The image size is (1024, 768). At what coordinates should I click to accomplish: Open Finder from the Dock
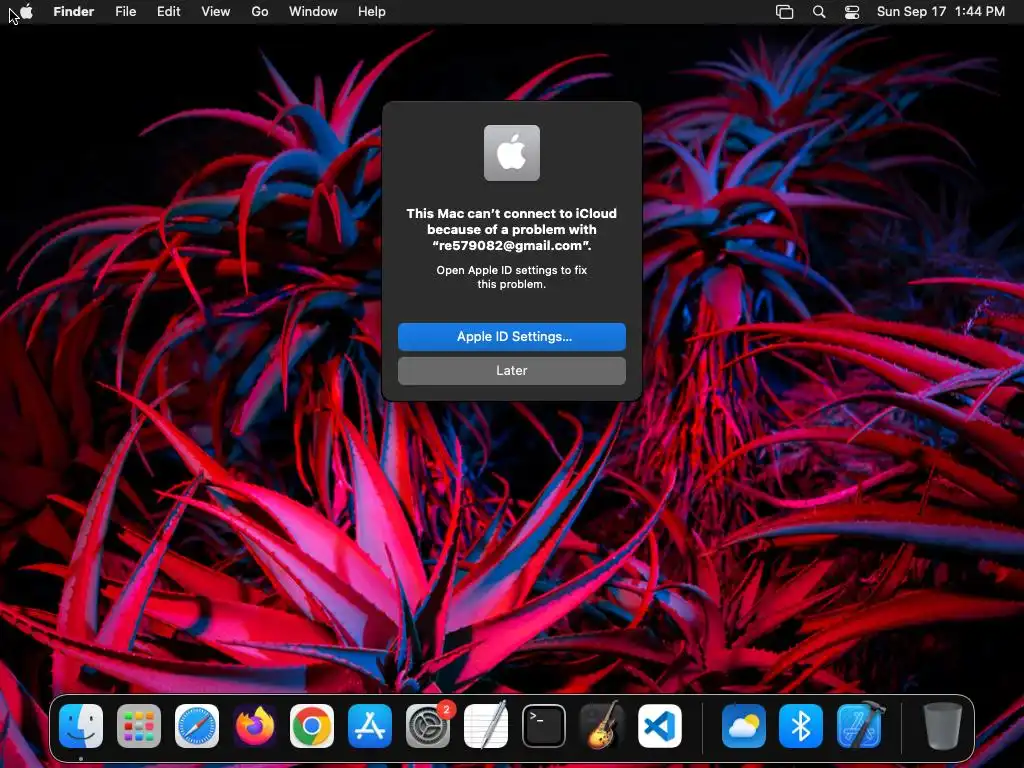click(81, 726)
